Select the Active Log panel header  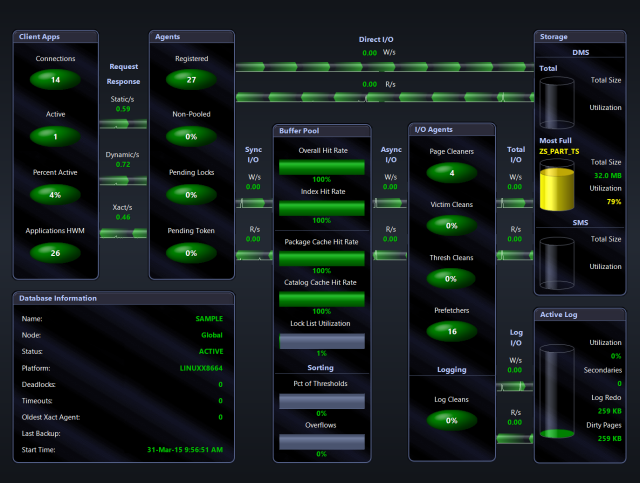point(580,314)
